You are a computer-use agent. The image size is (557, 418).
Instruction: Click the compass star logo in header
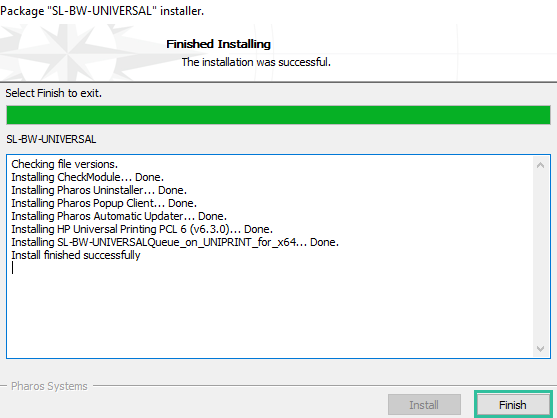pyautogui.click(x=67, y=53)
